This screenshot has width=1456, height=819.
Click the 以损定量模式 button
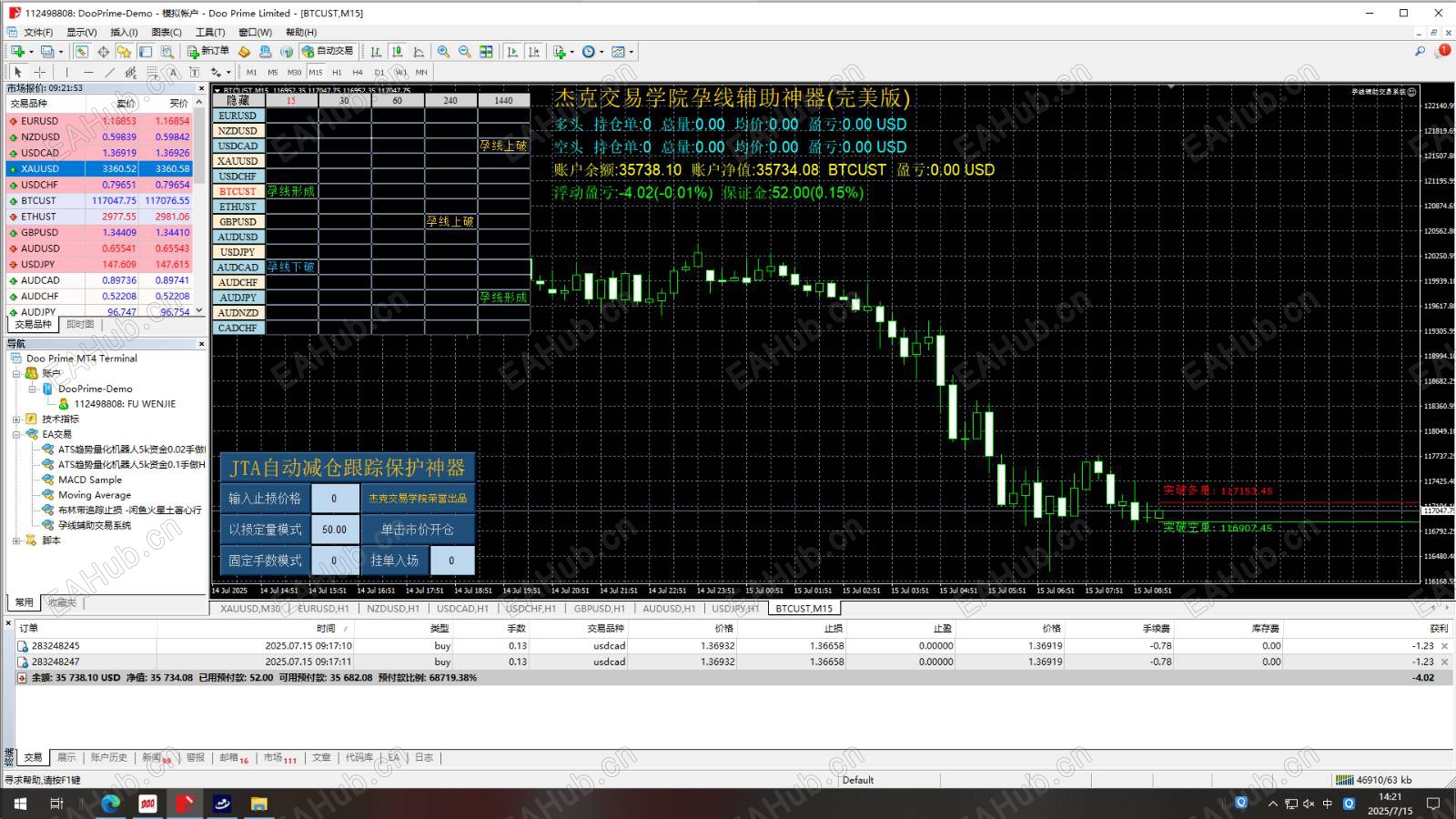point(265,529)
